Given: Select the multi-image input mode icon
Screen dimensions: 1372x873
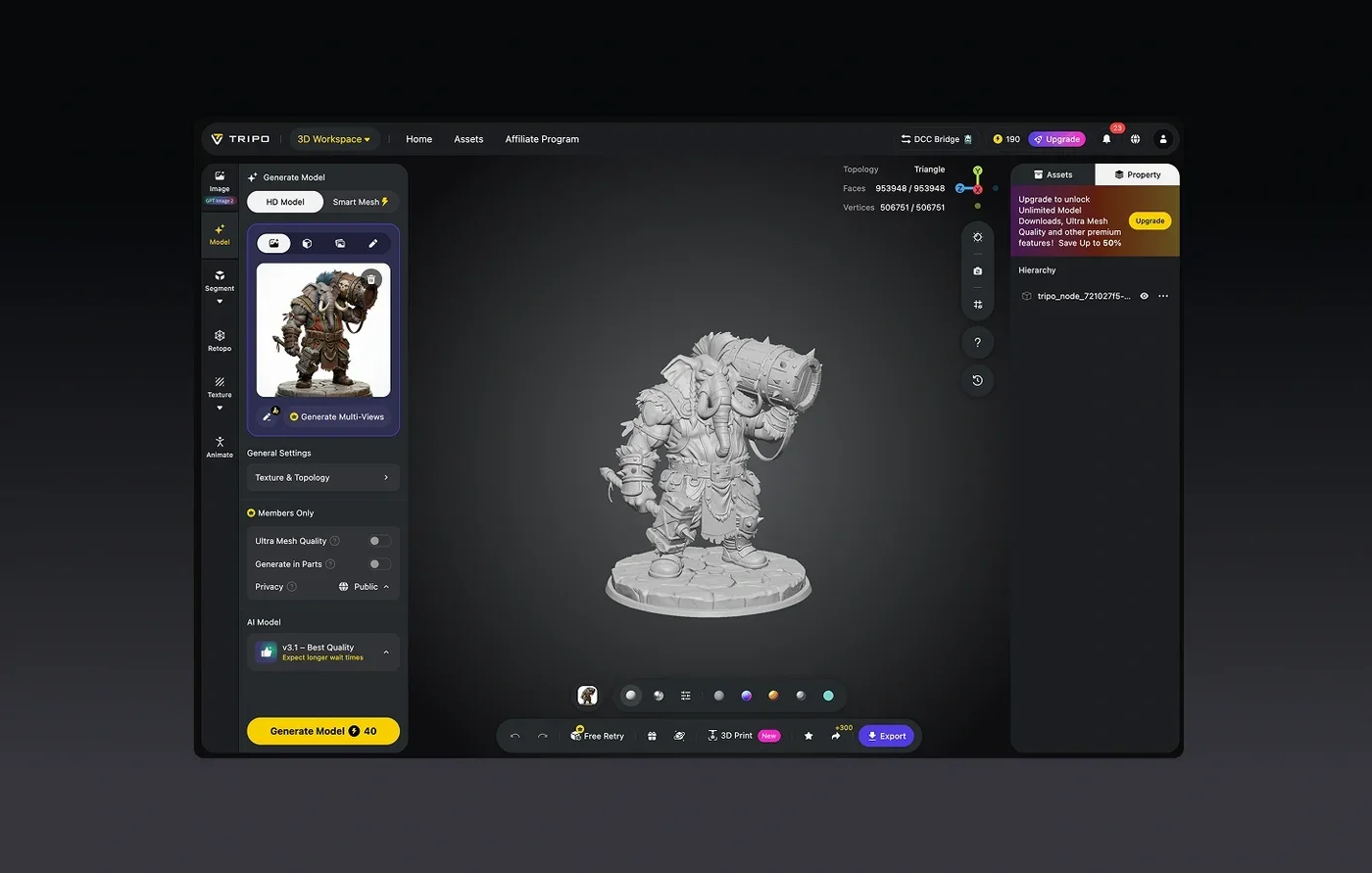Looking at the screenshot, I should [x=340, y=243].
